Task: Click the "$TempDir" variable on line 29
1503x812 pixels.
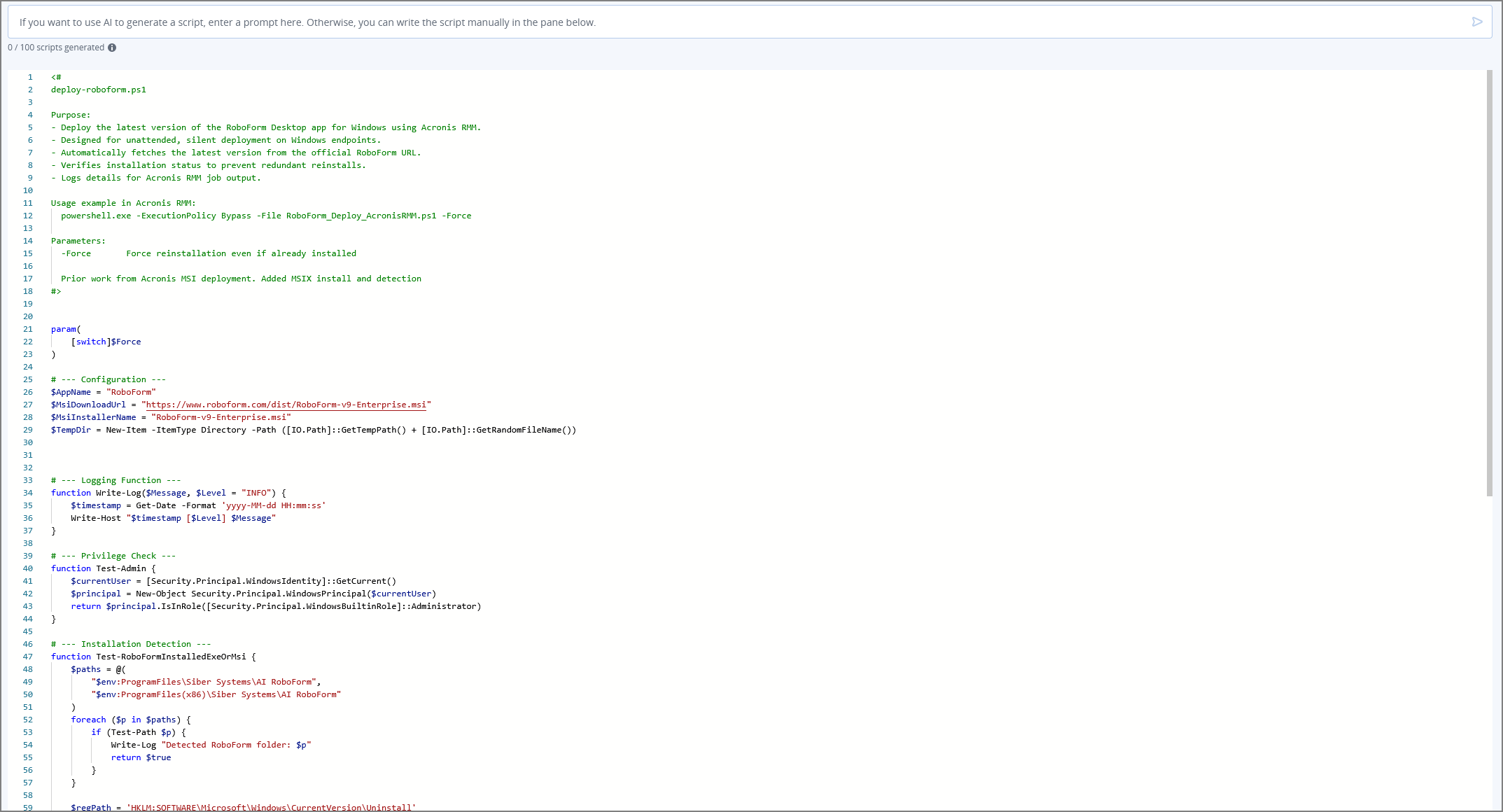Action: click(71, 430)
